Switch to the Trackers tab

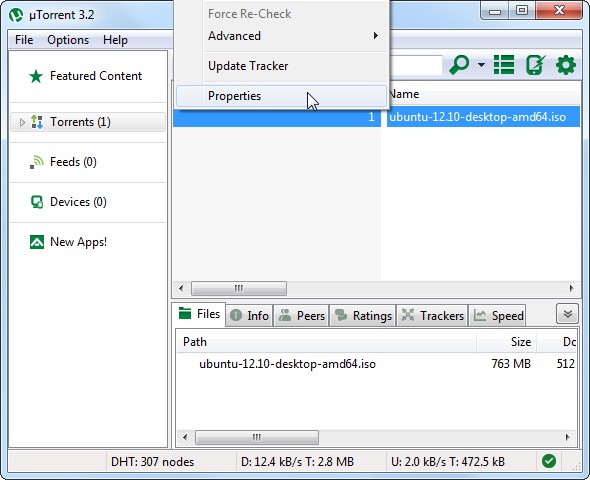433,315
